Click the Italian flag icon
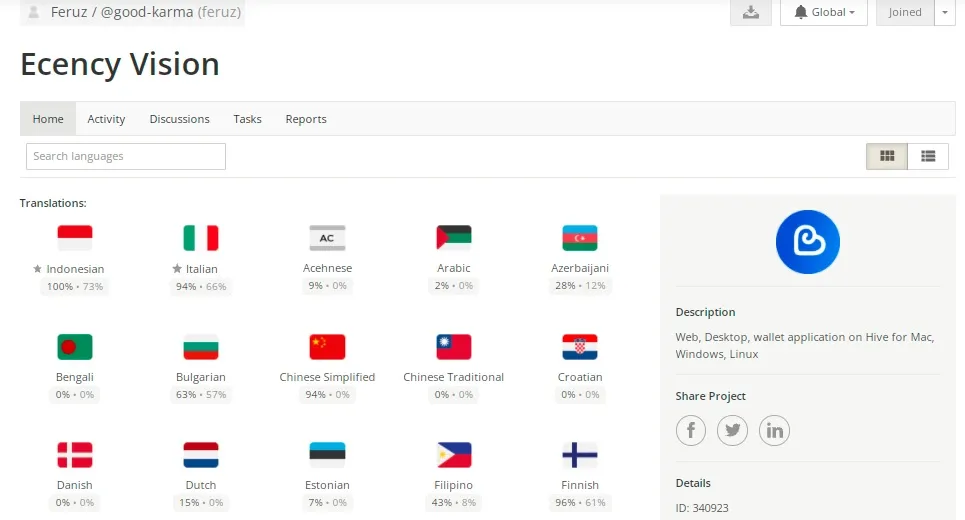The width and height of the screenshot is (965, 520). [x=201, y=238]
